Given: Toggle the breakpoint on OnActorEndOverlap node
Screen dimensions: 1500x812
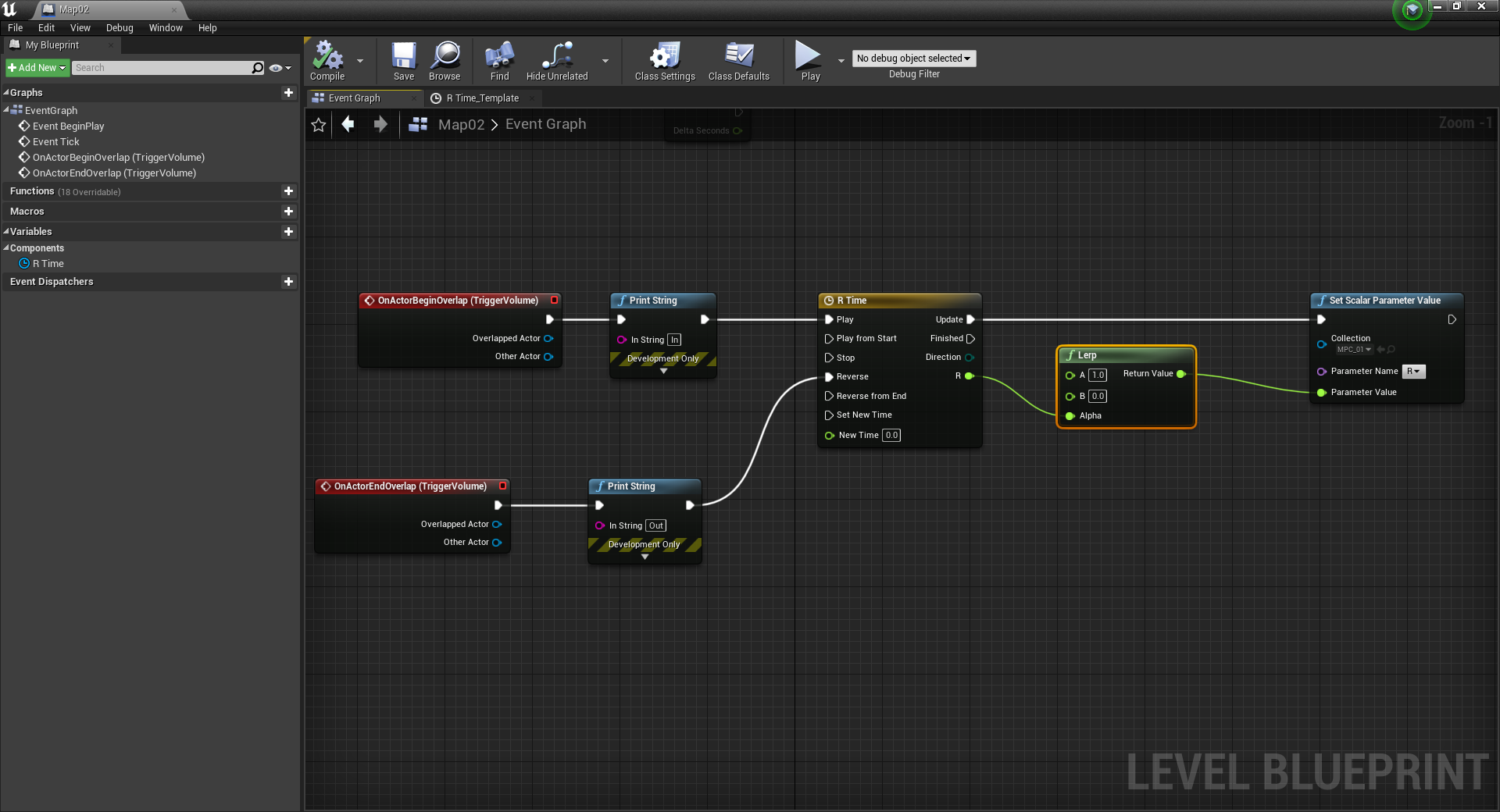Looking at the screenshot, I should pos(502,486).
